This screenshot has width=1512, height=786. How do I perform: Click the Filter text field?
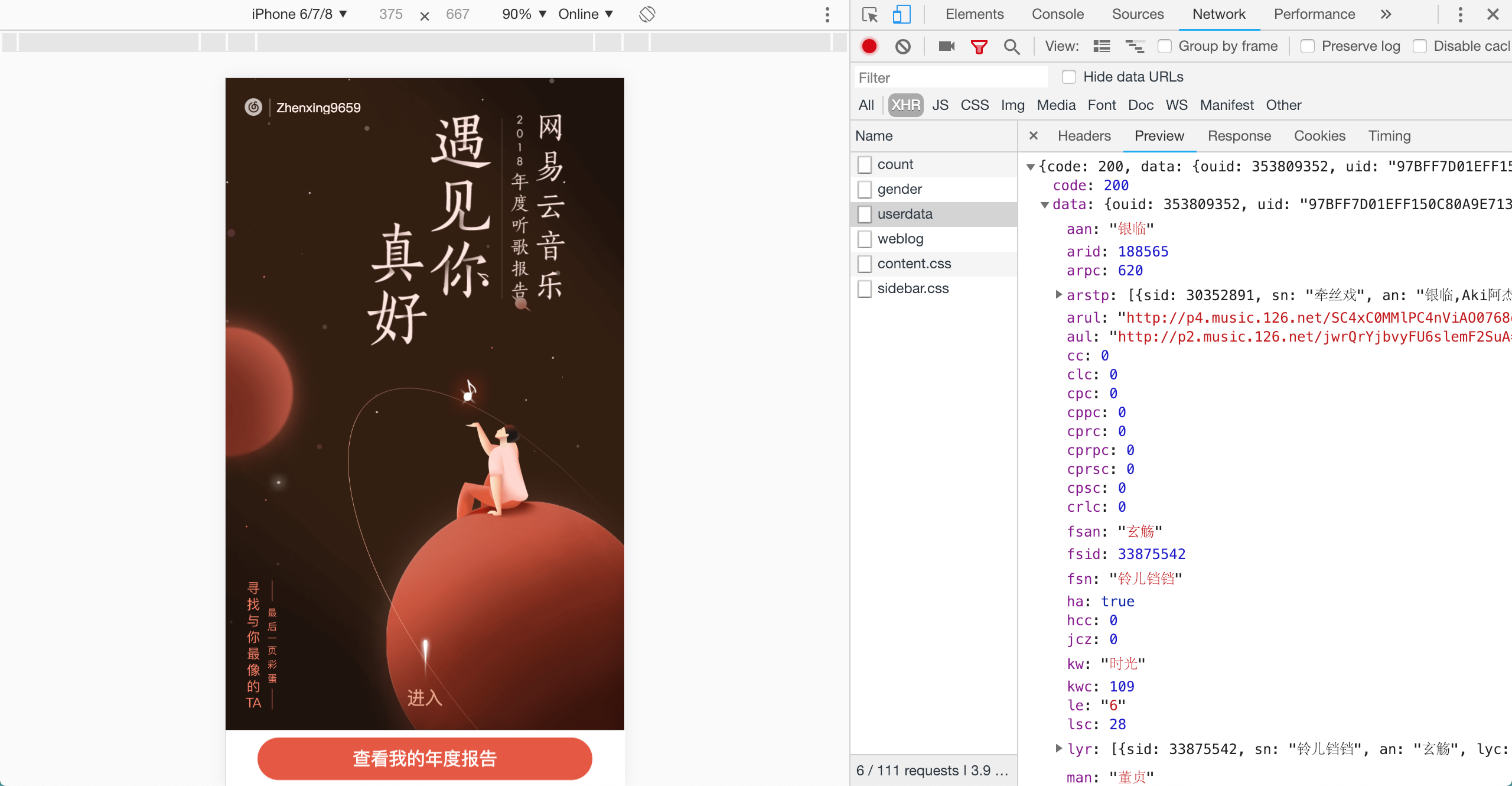(951, 77)
